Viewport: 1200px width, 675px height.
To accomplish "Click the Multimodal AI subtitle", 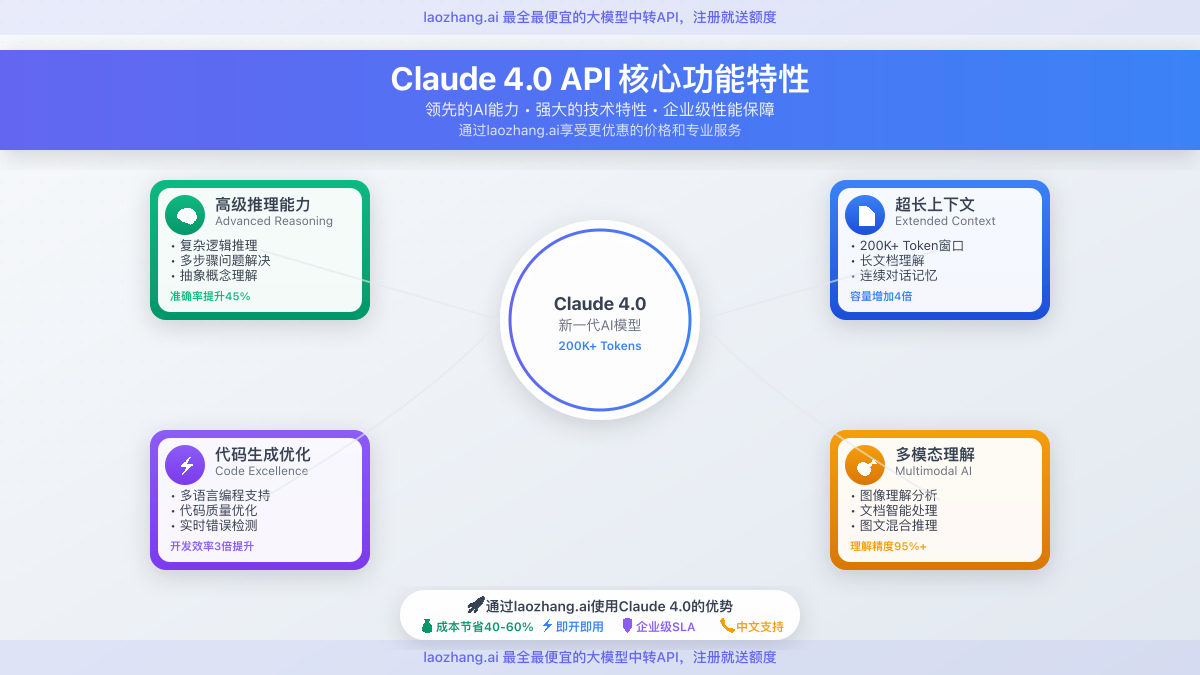I will point(933,471).
